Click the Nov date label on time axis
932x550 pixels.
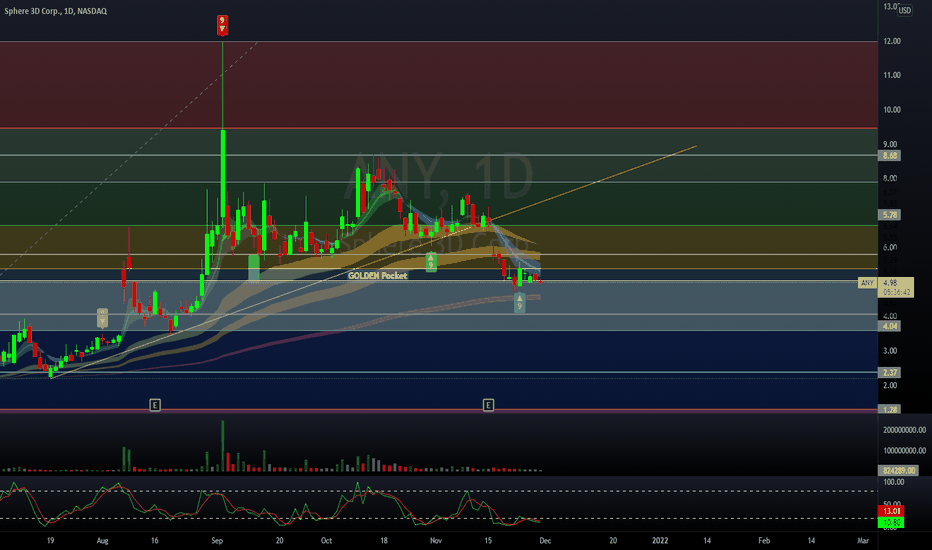pos(436,540)
